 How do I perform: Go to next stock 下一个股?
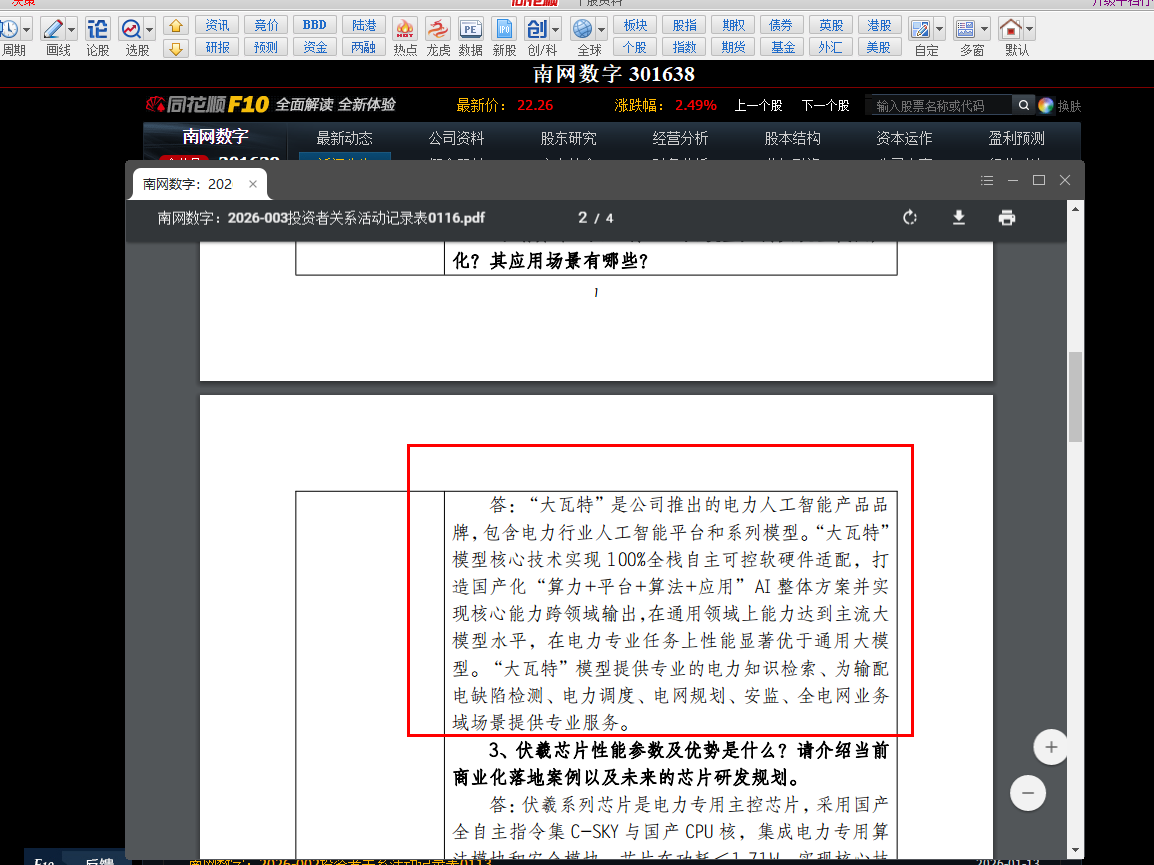point(825,105)
